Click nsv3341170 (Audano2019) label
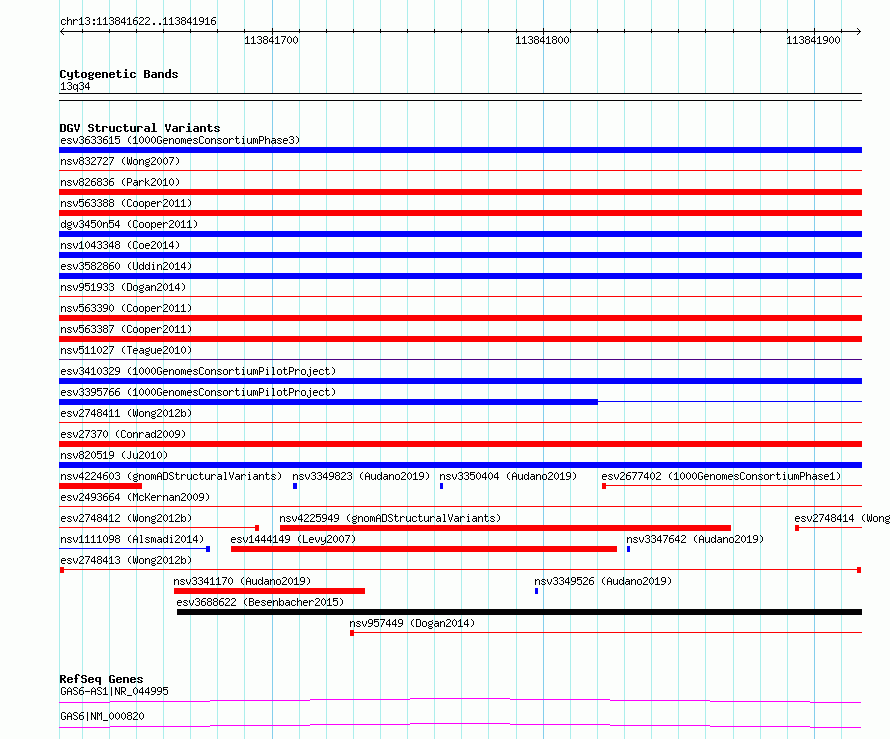 242,581
